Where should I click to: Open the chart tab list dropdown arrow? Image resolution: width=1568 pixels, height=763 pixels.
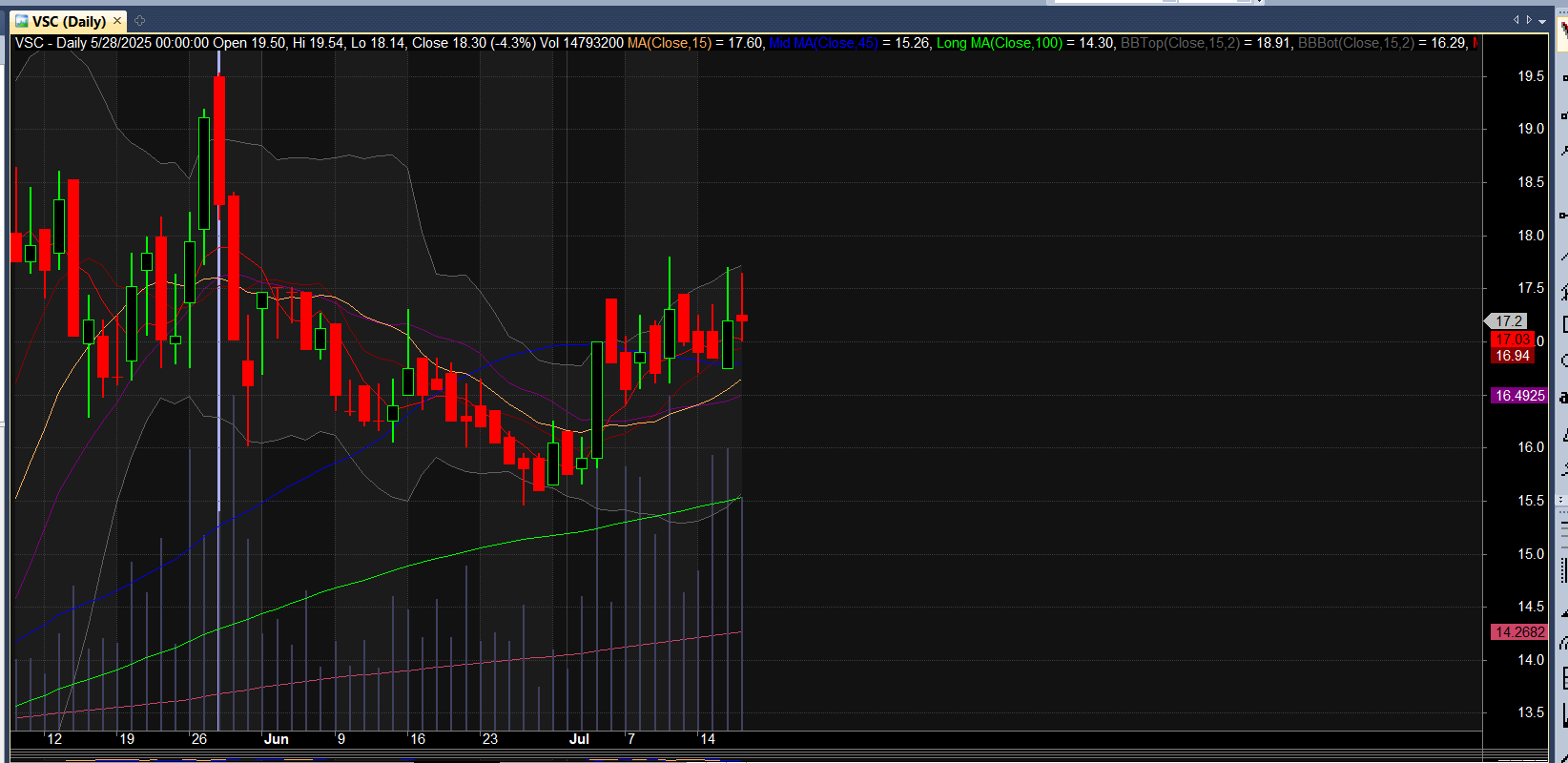click(1542, 21)
